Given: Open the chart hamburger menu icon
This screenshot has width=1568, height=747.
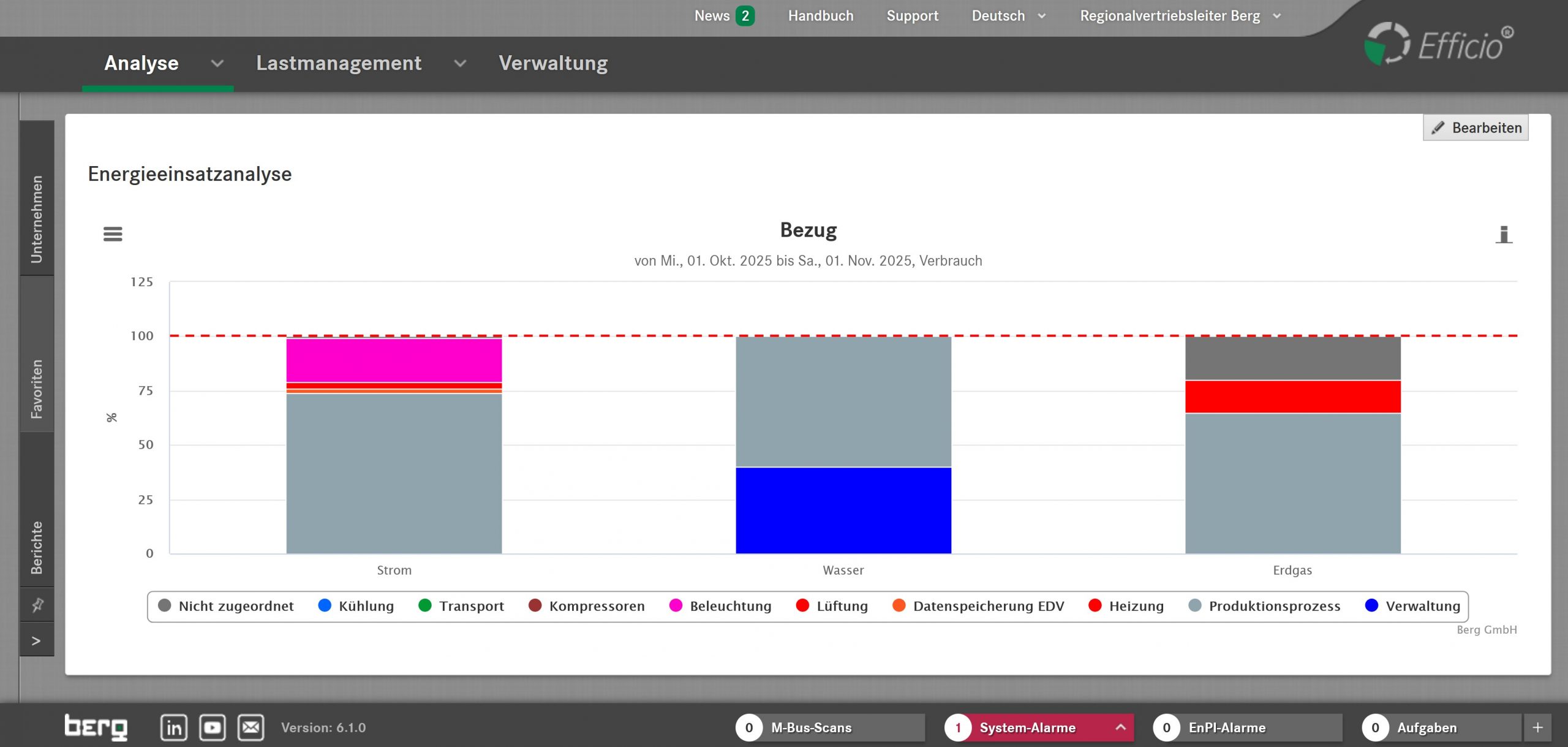Looking at the screenshot, I should pos(113,233).
